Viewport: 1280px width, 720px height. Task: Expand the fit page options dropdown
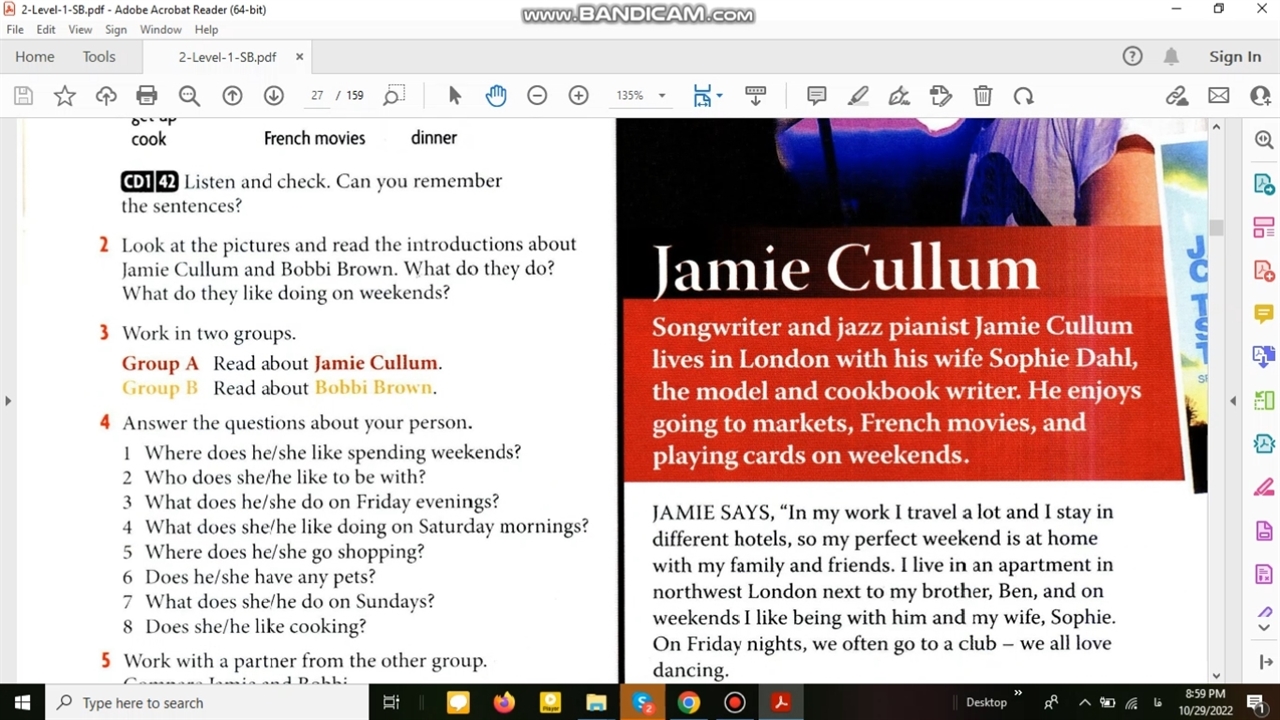tap(719, 96)
